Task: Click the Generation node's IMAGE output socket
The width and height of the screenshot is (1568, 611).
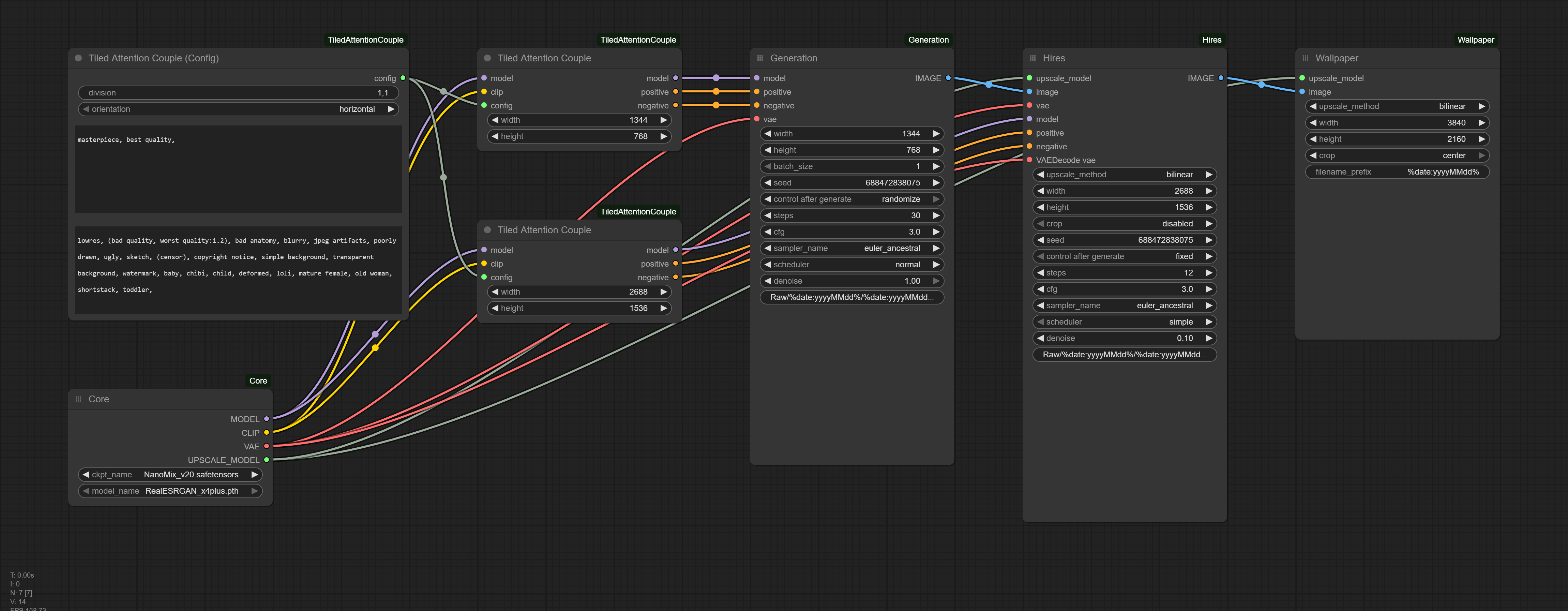Action: pos(948,78)
